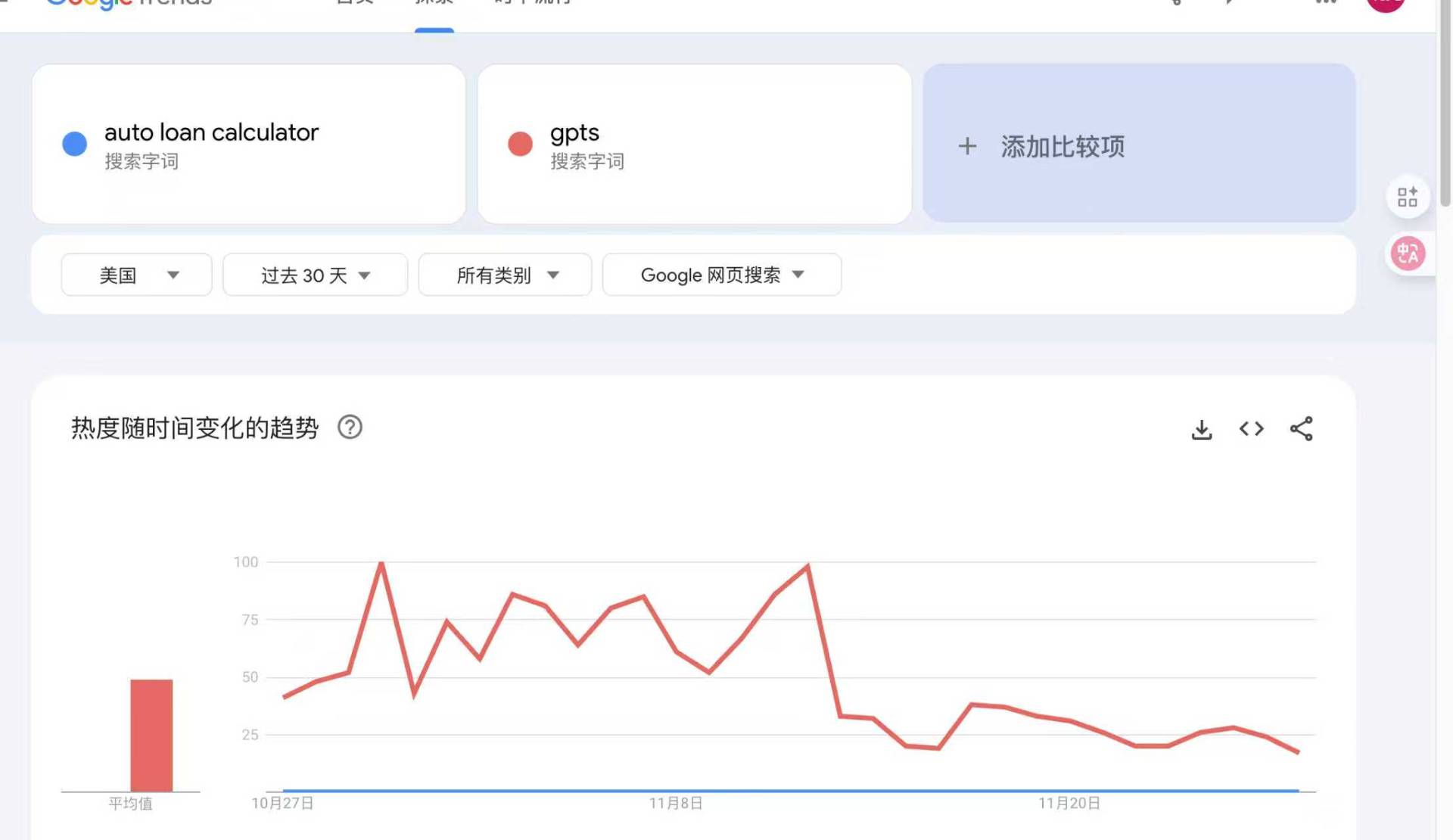Open help tooltip next to 热度随时间变化的趋势

click(x=350, y=428)
